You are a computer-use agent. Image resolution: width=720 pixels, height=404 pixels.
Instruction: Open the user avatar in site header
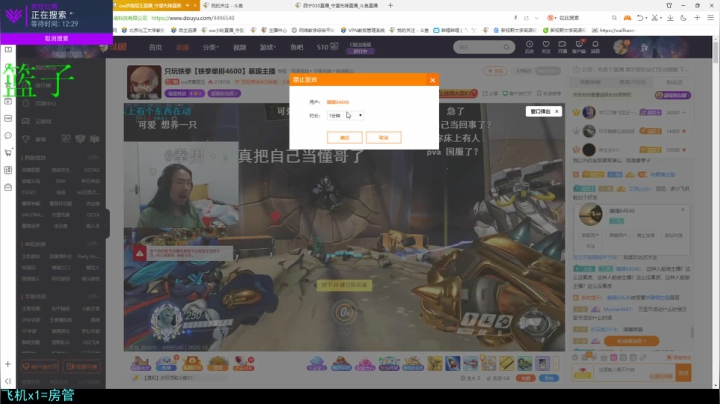pyautogui.click(x=620, y=47)
